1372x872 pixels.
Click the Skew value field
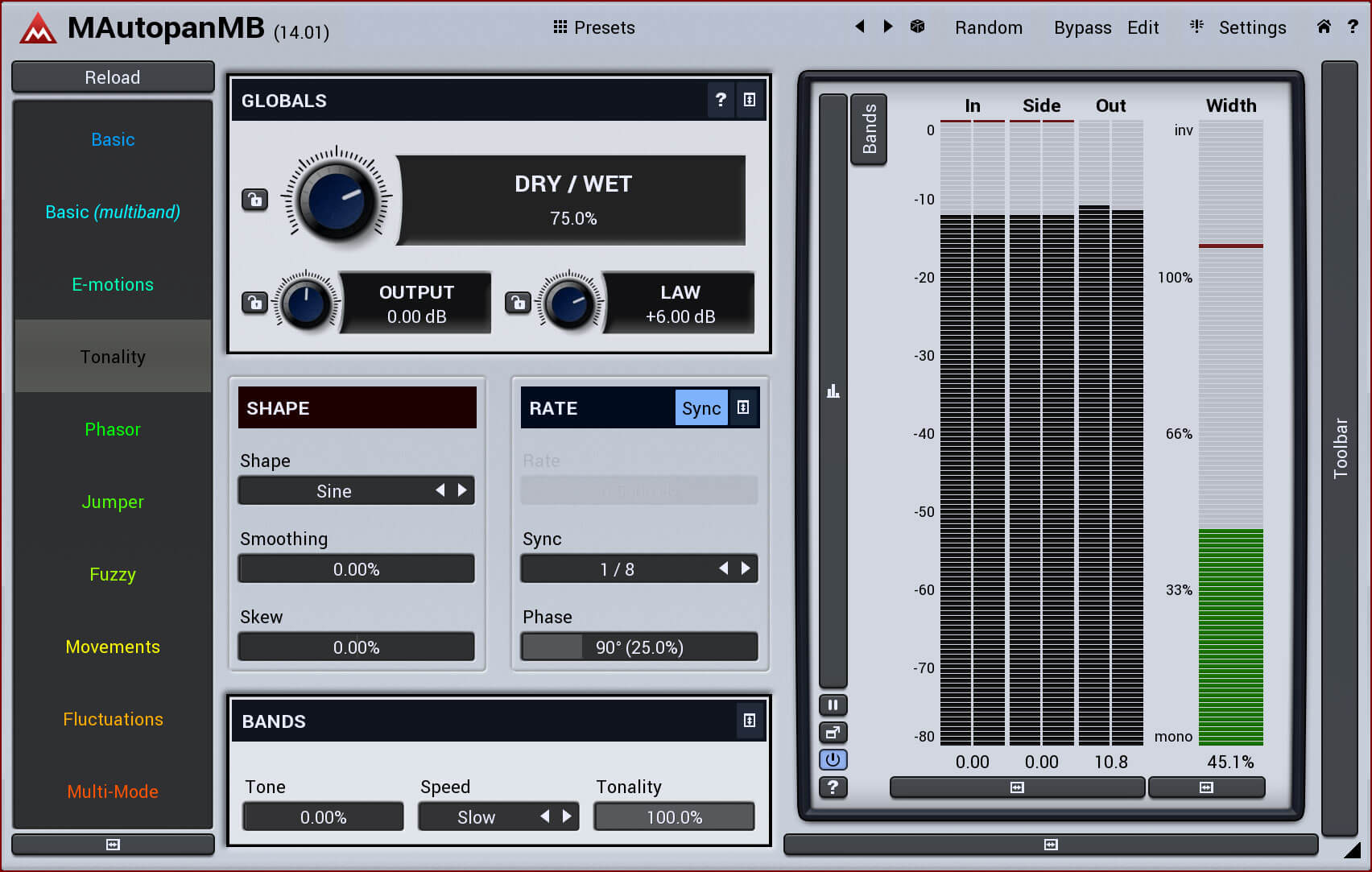pyautogui.click(x=356, y=647)
